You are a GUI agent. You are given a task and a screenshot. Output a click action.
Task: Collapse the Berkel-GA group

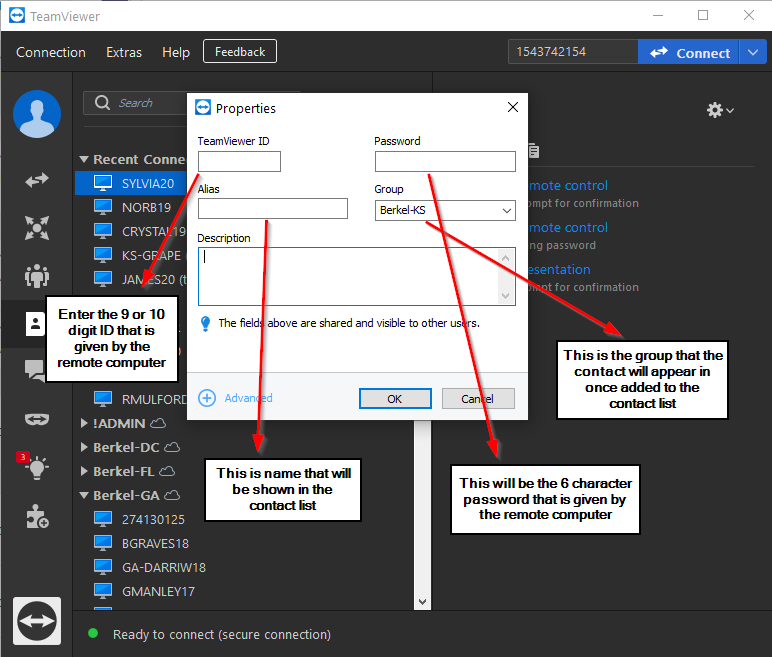(x=84, y=495)
